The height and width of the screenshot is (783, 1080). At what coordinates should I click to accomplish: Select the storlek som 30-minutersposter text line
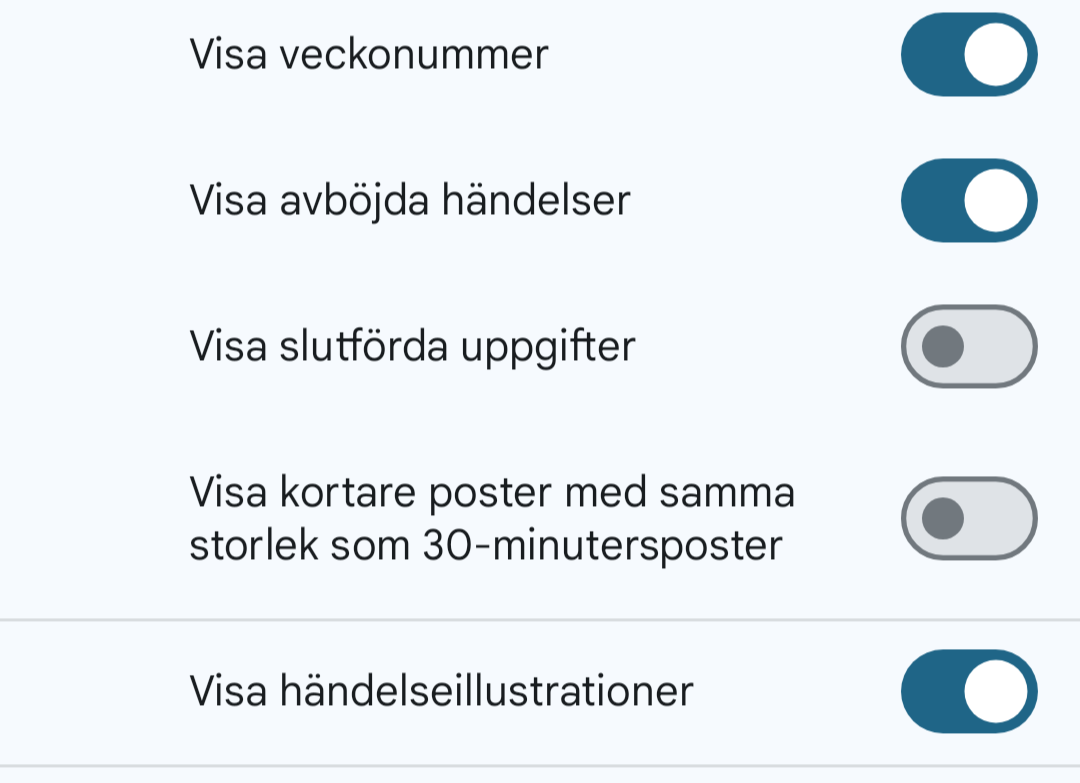[486, 546]
